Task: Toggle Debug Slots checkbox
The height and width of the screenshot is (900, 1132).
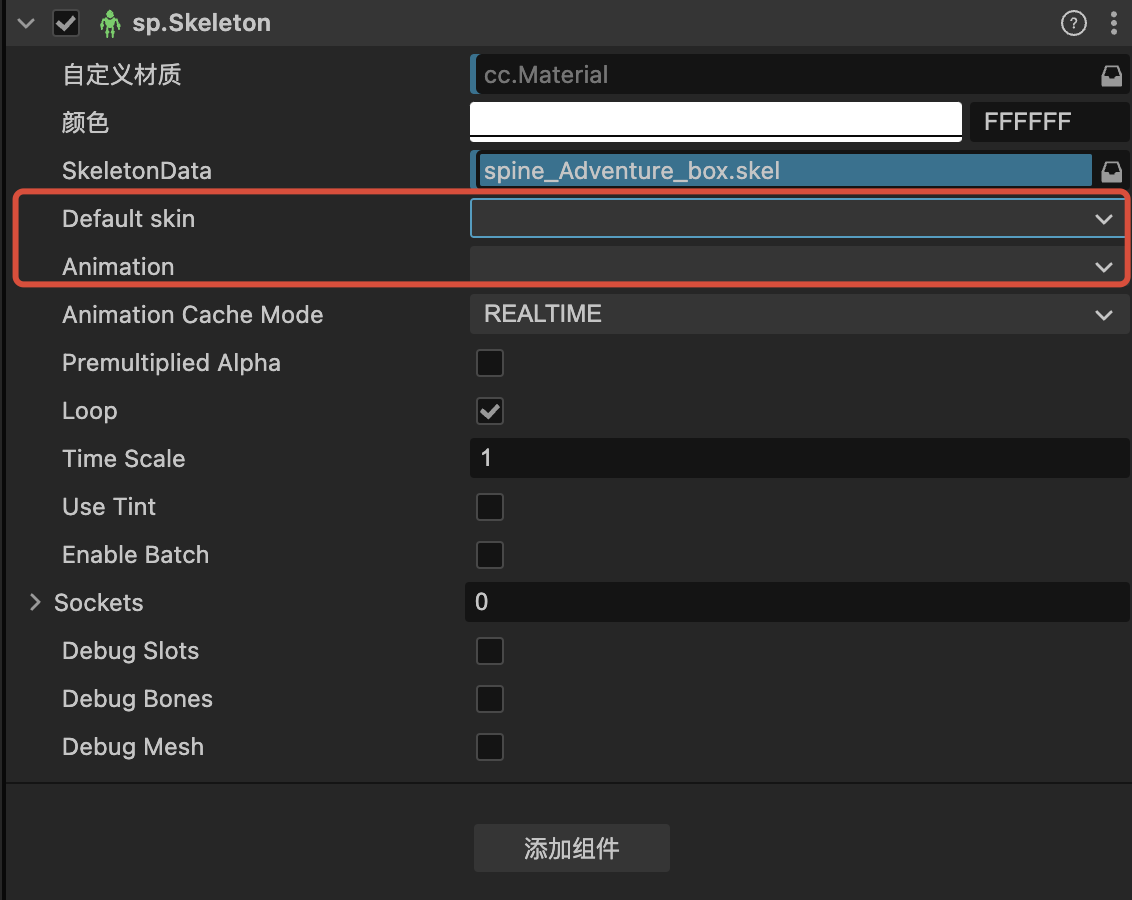Action: (x=490, y=651)
